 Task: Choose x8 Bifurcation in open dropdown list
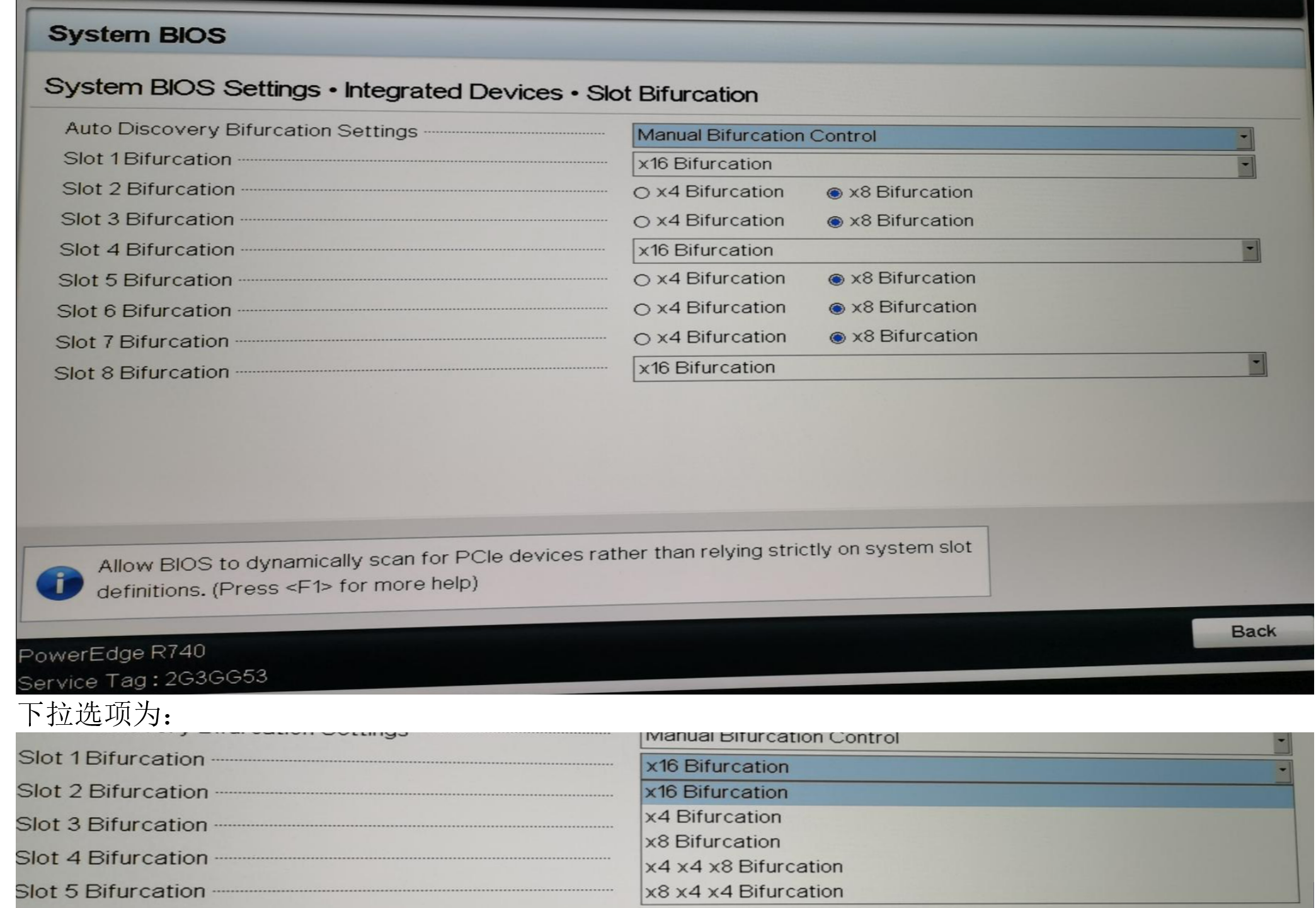pos(712,841)
